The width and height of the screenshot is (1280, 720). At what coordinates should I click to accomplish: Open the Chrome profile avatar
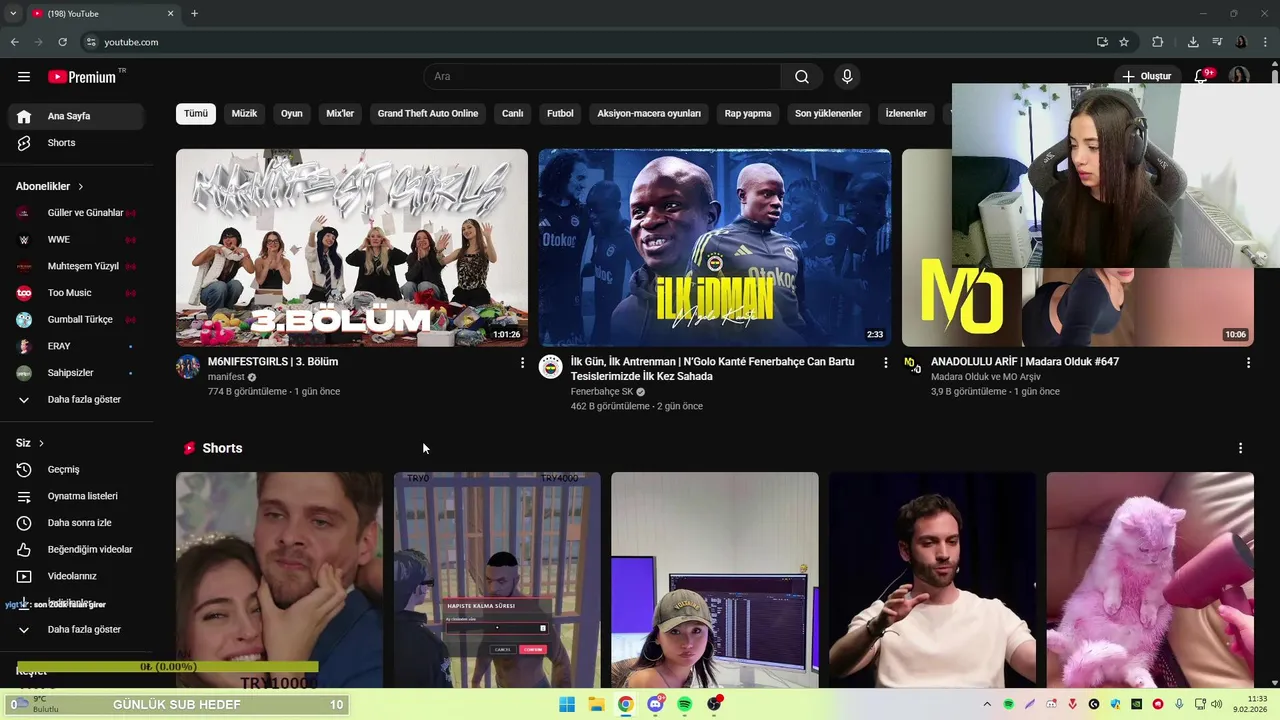(1241, 42)
